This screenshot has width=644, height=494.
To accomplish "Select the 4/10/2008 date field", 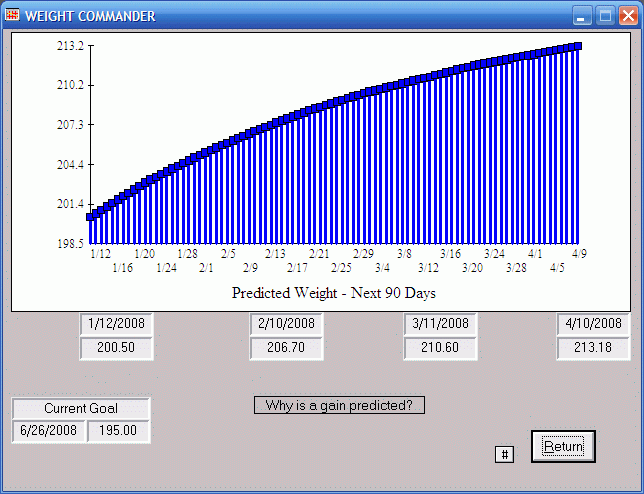I will tap(594, 324).
